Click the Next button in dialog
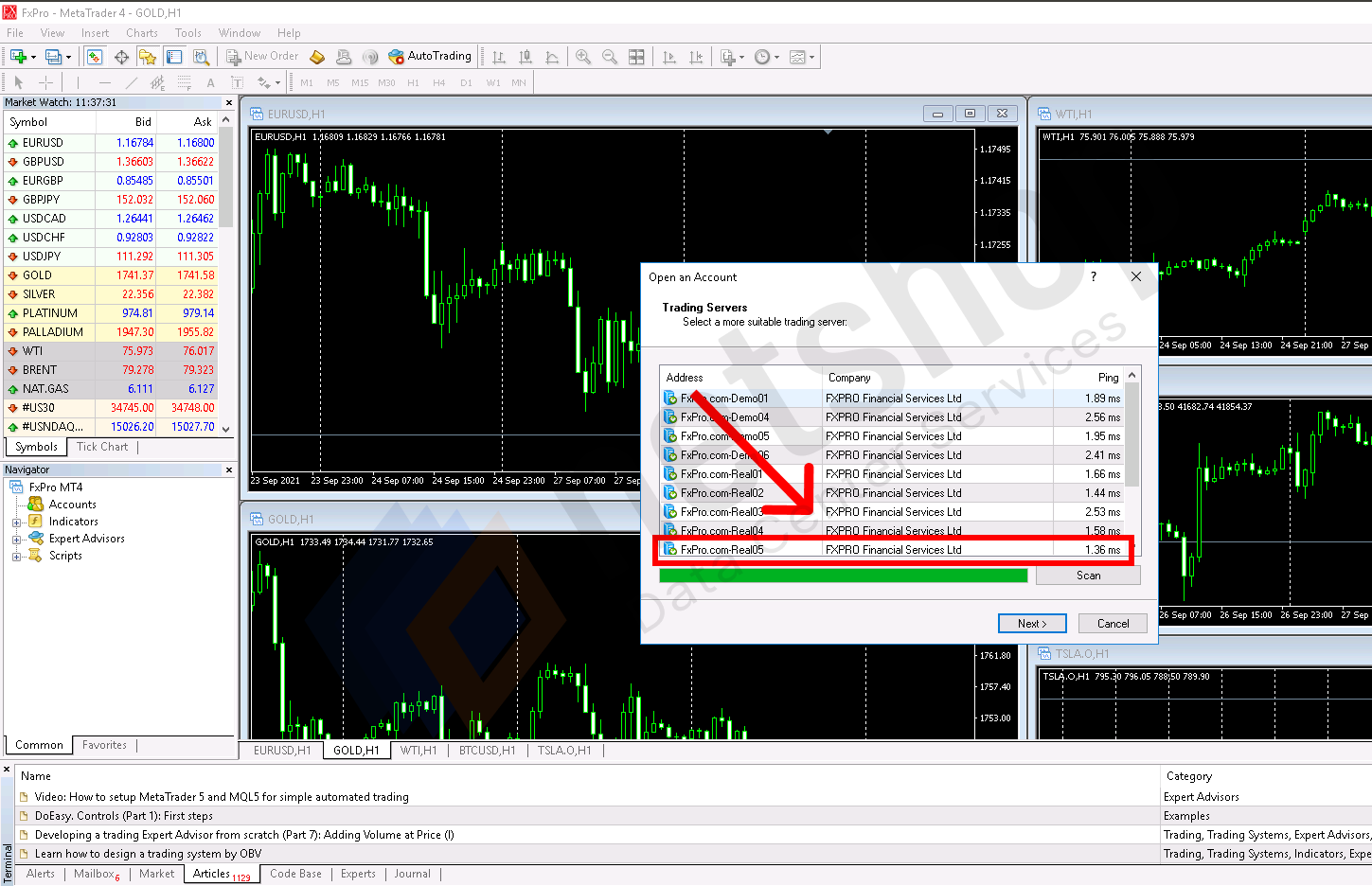This screenshot has width=1372, height=886. click(x=1032, y=623)
